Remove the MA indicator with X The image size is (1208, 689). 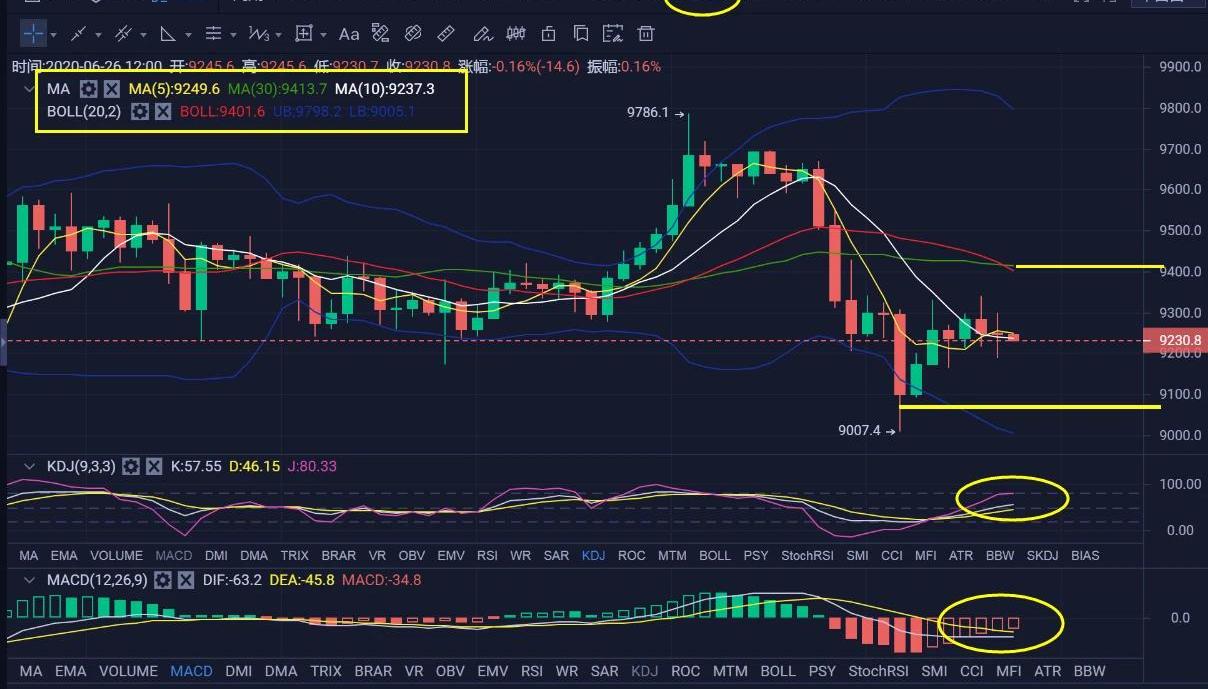tap(112, 89)
